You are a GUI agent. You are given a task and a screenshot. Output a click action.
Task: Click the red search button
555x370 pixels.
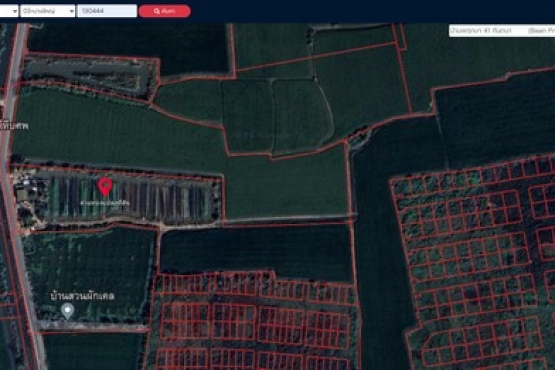coord(165,11)
